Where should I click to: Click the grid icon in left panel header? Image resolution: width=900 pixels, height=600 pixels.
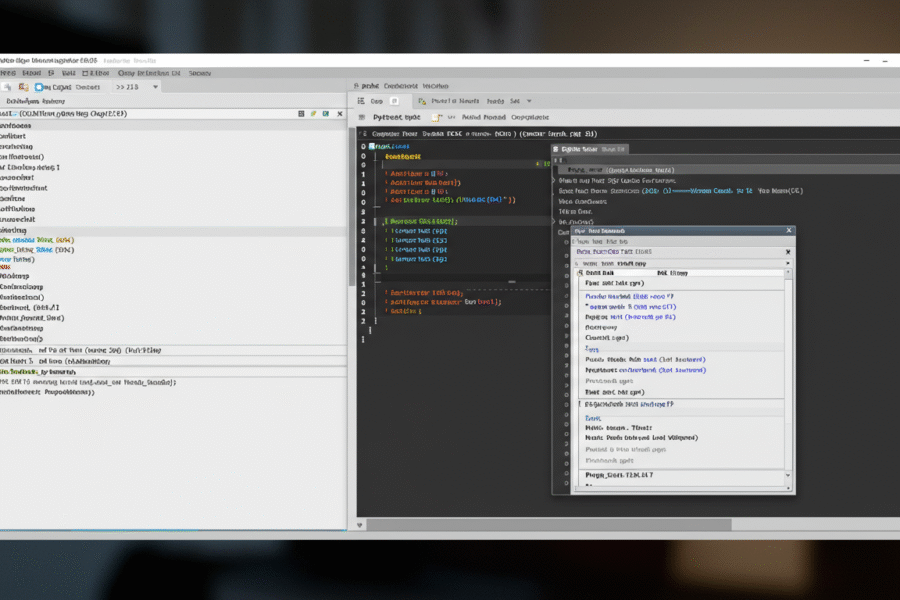[301, 114]
